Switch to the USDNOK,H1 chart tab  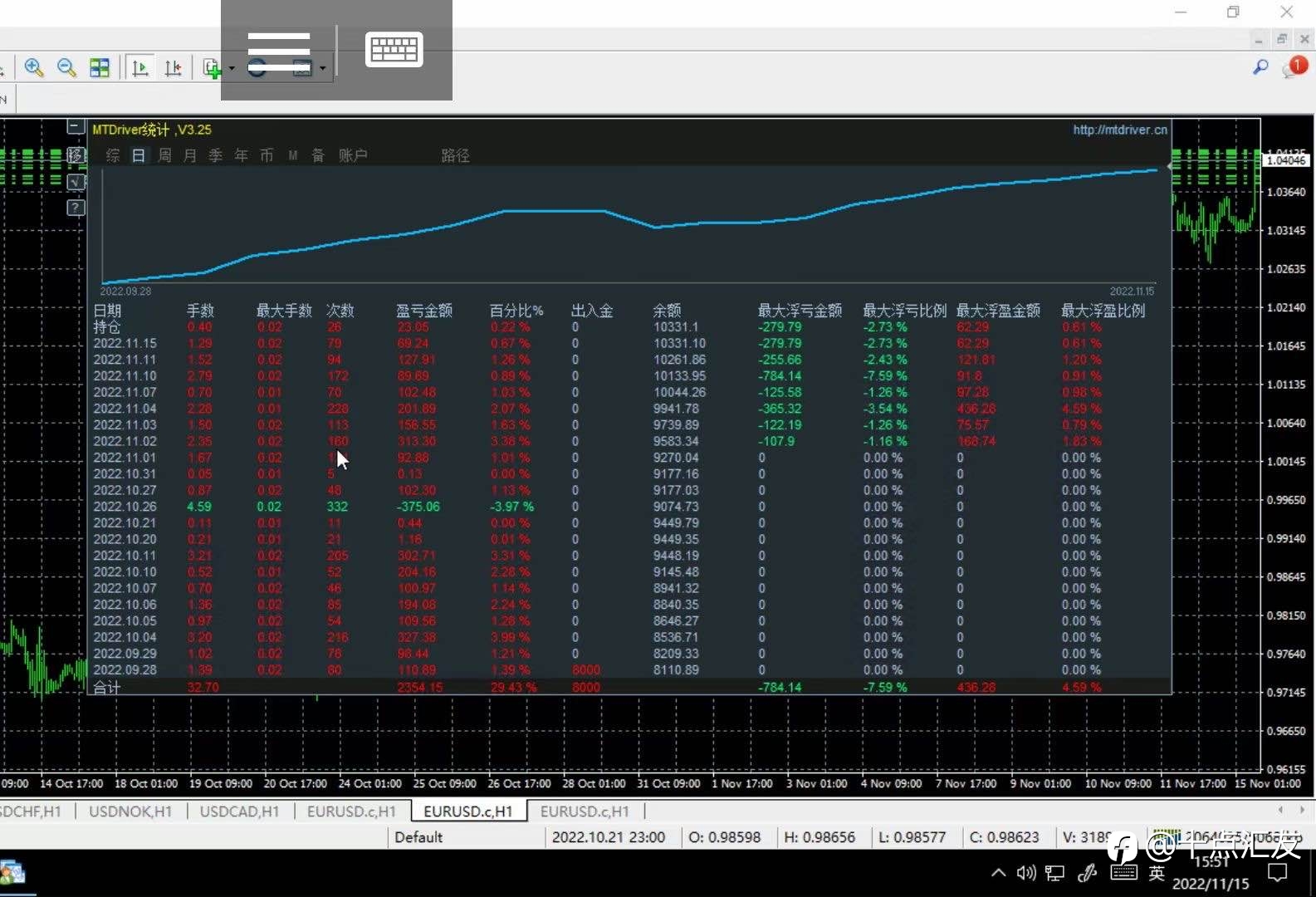point(130,811)
